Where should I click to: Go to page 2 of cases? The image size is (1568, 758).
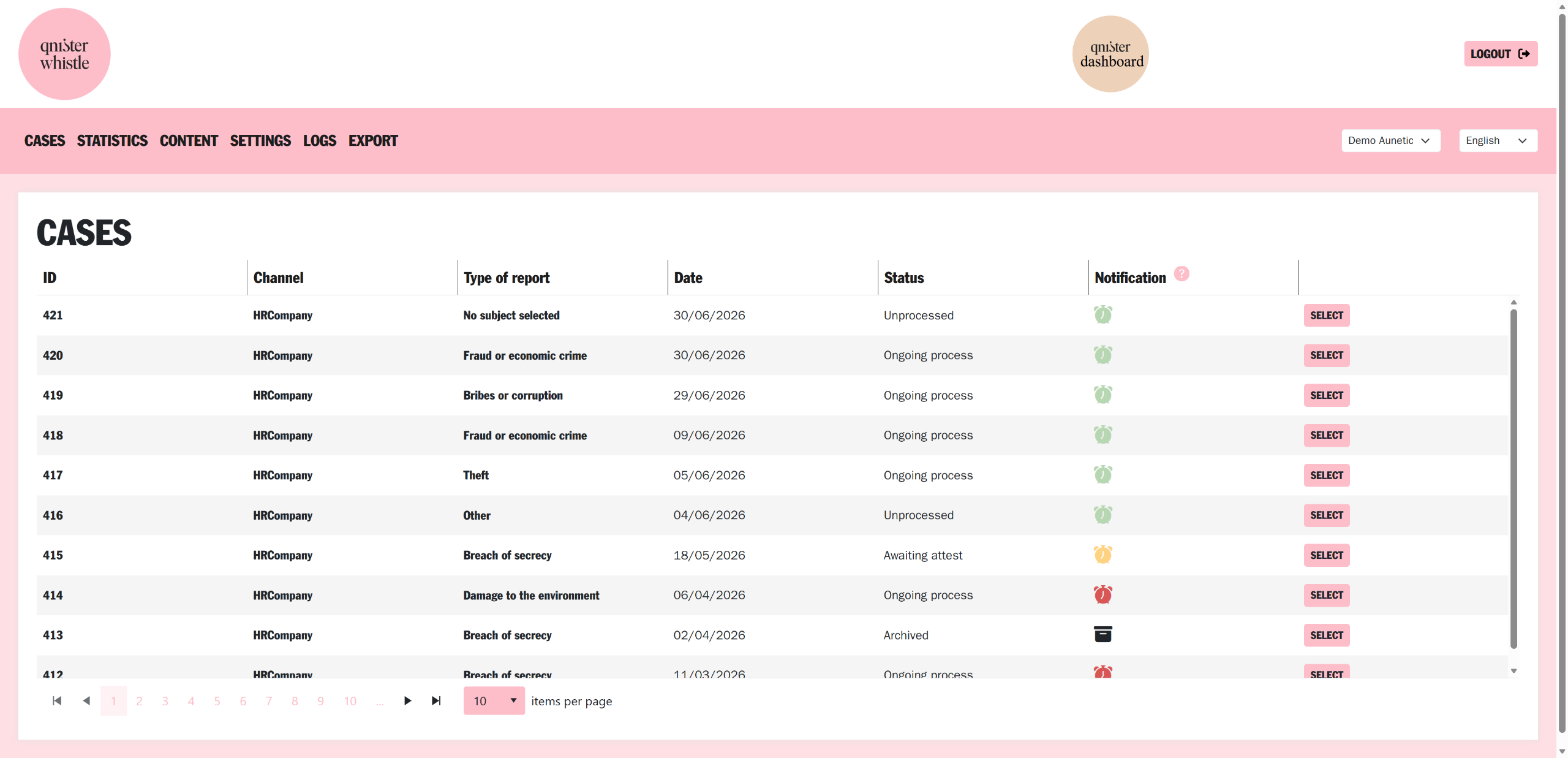tap(139, 700)
